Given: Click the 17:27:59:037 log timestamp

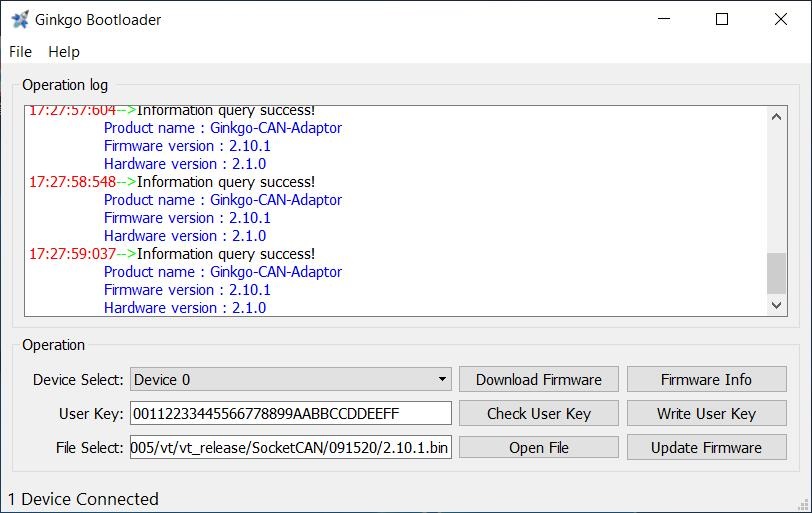Looking at the screenshot, I should (72, 254).
